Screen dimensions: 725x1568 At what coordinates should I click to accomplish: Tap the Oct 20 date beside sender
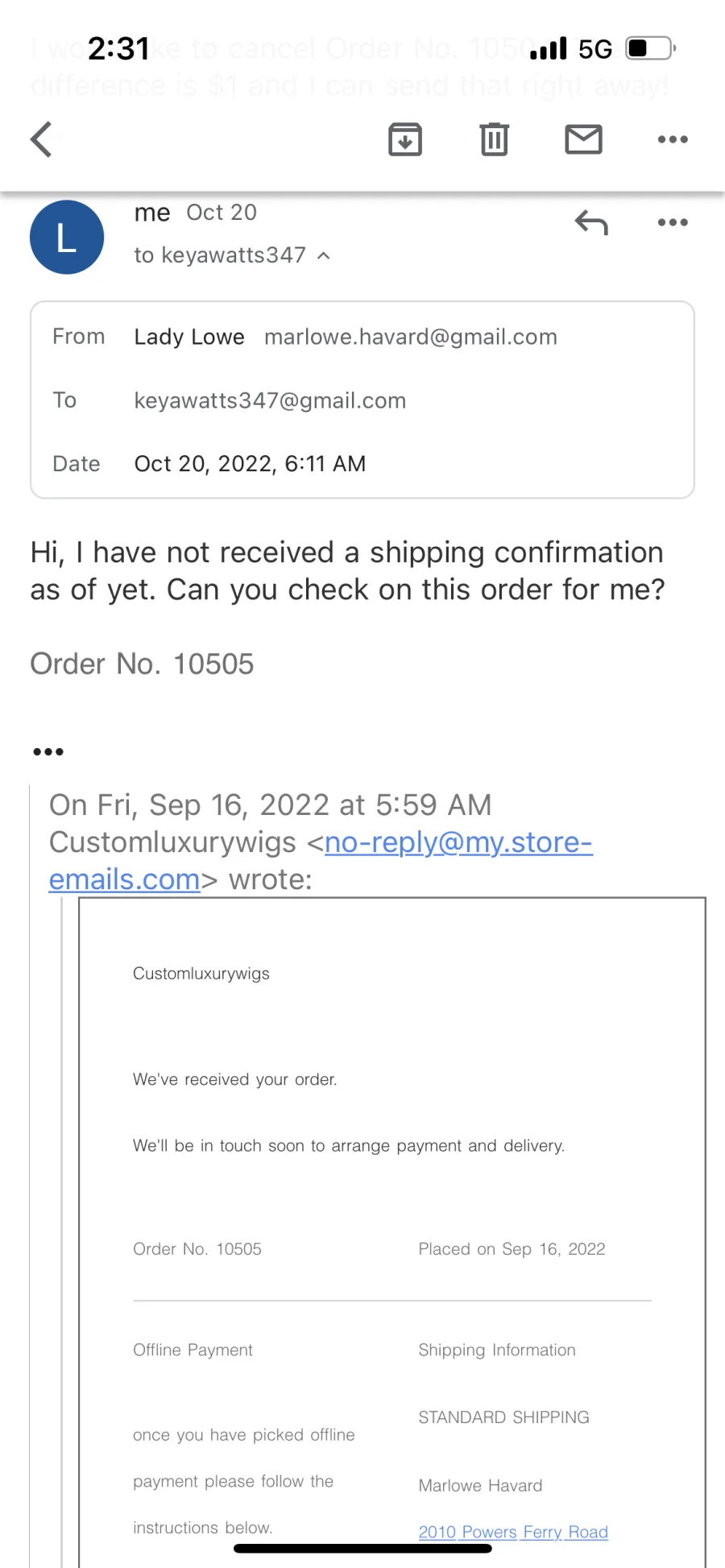pos(222,213)
